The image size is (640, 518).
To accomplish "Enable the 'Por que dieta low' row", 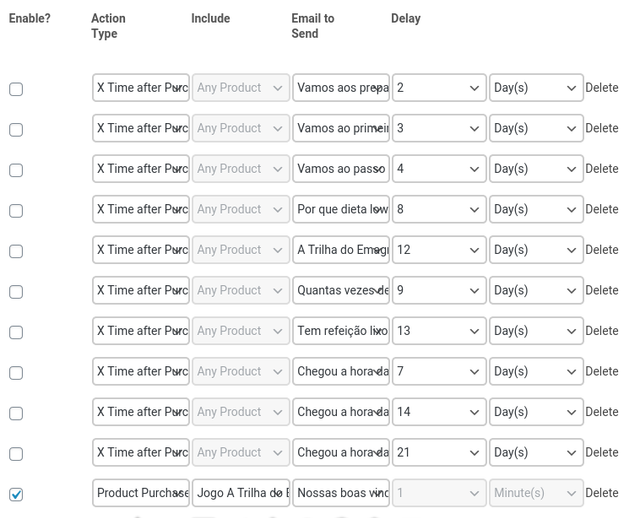I will click(x=16, y=211).
